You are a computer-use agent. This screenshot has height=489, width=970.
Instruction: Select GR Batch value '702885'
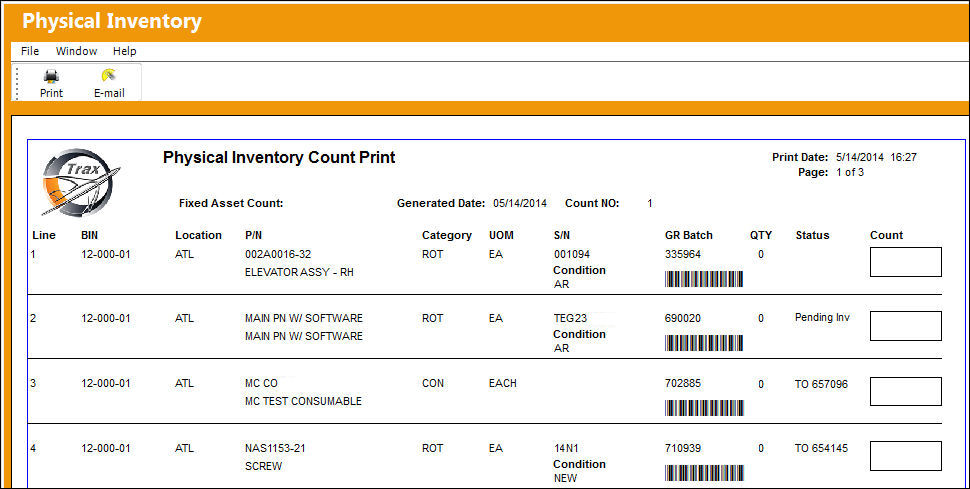(x=683, y=384)
